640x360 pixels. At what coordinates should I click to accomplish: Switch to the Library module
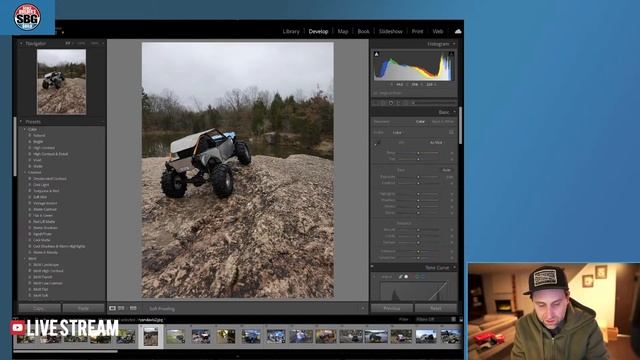(291, 31)
